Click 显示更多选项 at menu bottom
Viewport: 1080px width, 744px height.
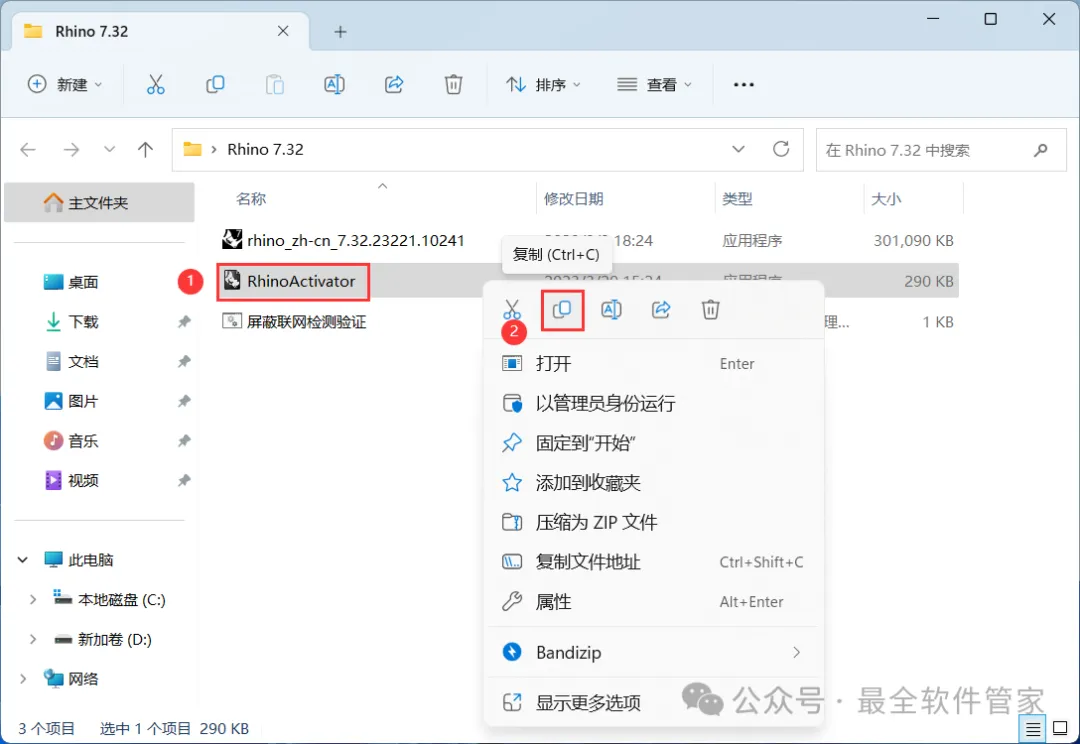653,703
